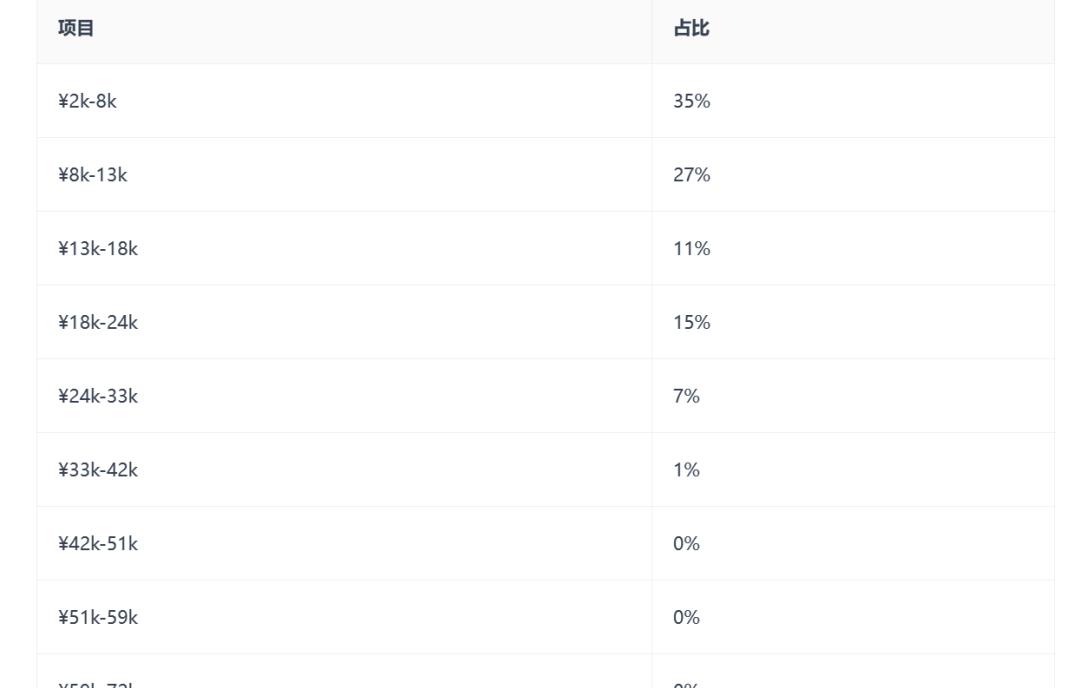Click the 35% percentage value
Viewport: 1080px width, 688px height.
[691, 101]
